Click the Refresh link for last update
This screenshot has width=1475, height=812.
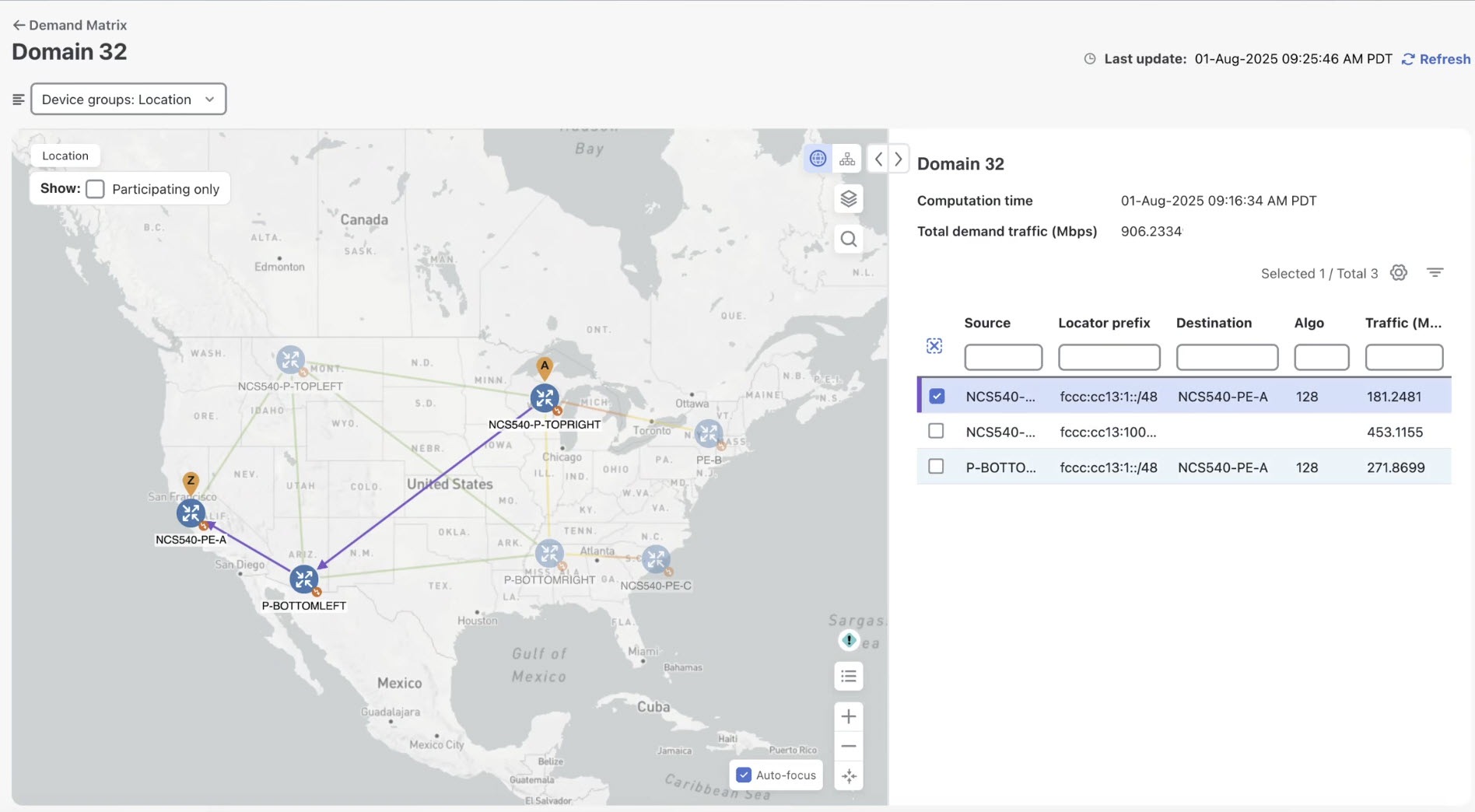pyautogui.click(x=1435, y=58)
